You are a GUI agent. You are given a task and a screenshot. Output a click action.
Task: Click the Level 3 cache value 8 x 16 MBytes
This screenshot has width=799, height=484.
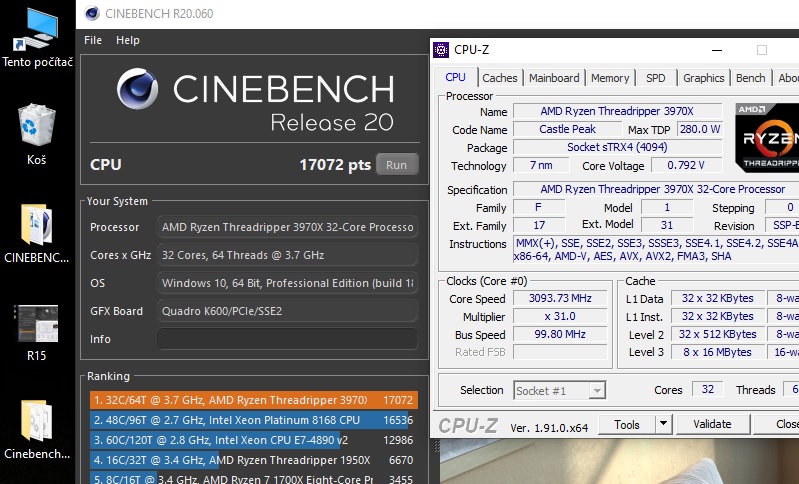[x=717, y=352]
